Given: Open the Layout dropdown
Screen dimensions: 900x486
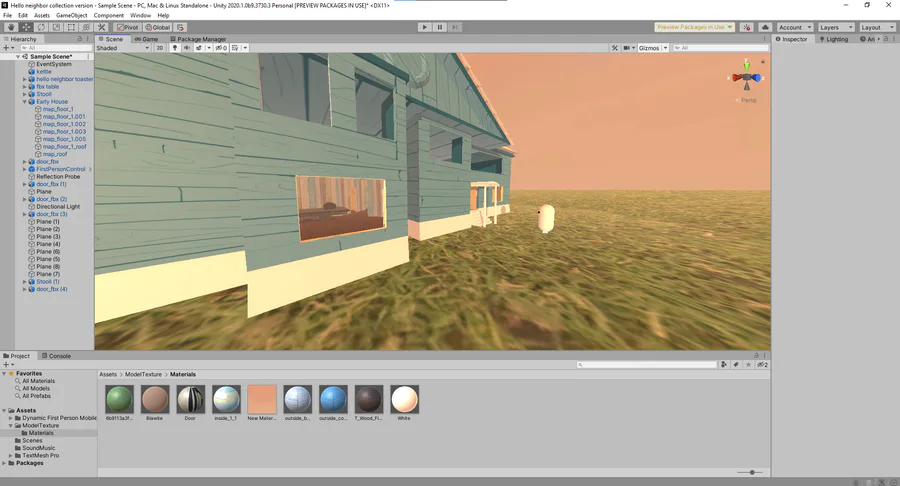Looking at the screenshot, I should point(877,27).
